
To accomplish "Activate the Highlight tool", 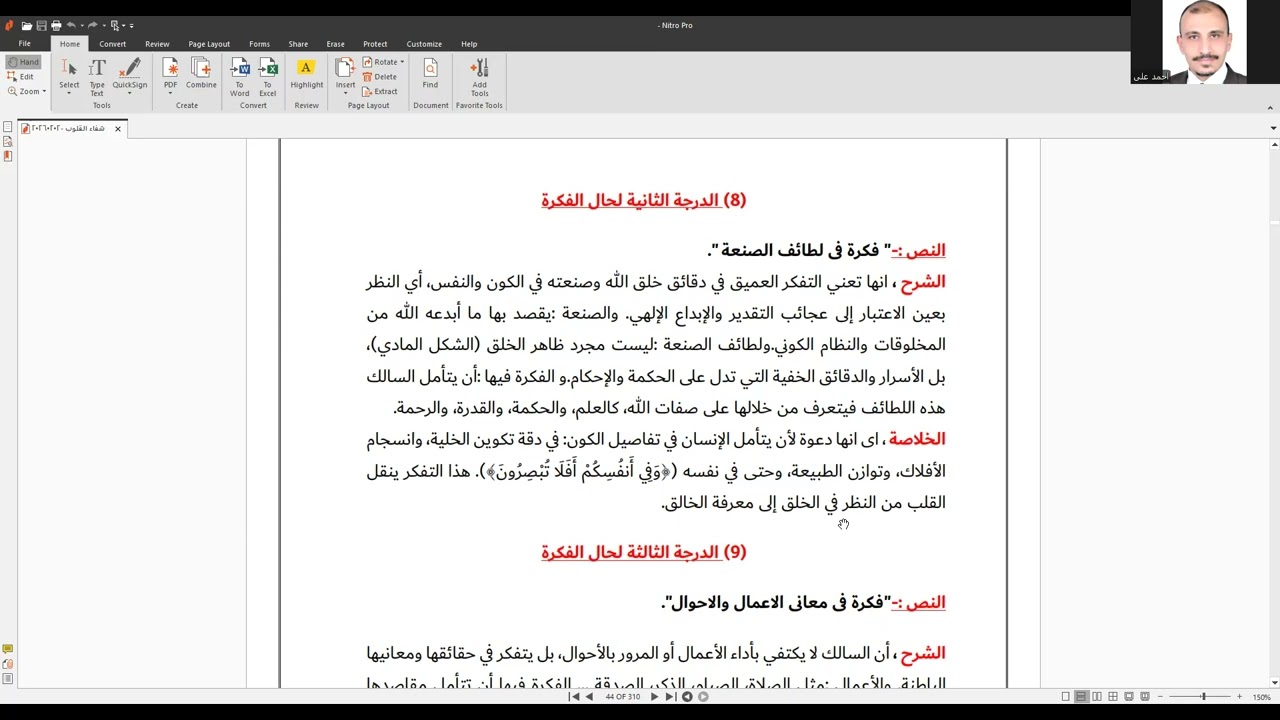I will 307,74.
